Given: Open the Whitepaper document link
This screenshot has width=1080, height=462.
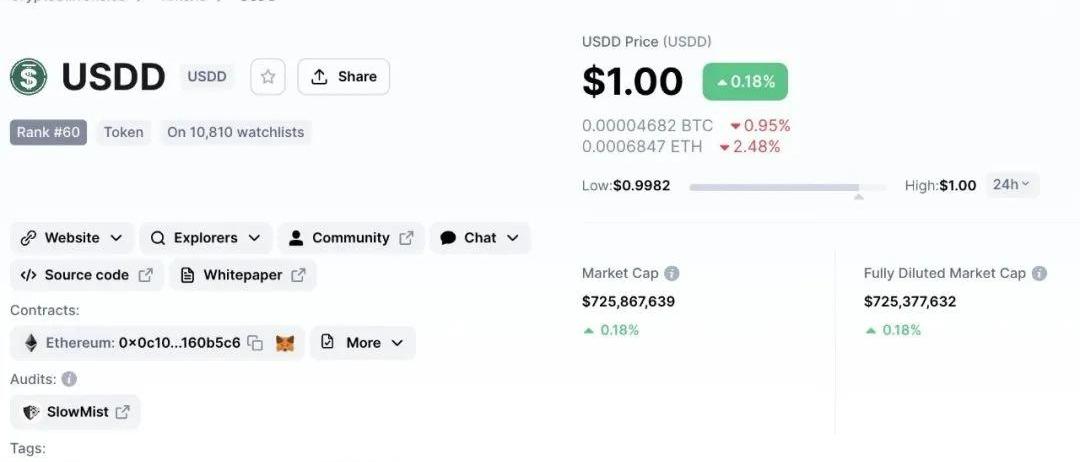Looking at the screenshot, I should pyautogui.click(x=243, y=275).
